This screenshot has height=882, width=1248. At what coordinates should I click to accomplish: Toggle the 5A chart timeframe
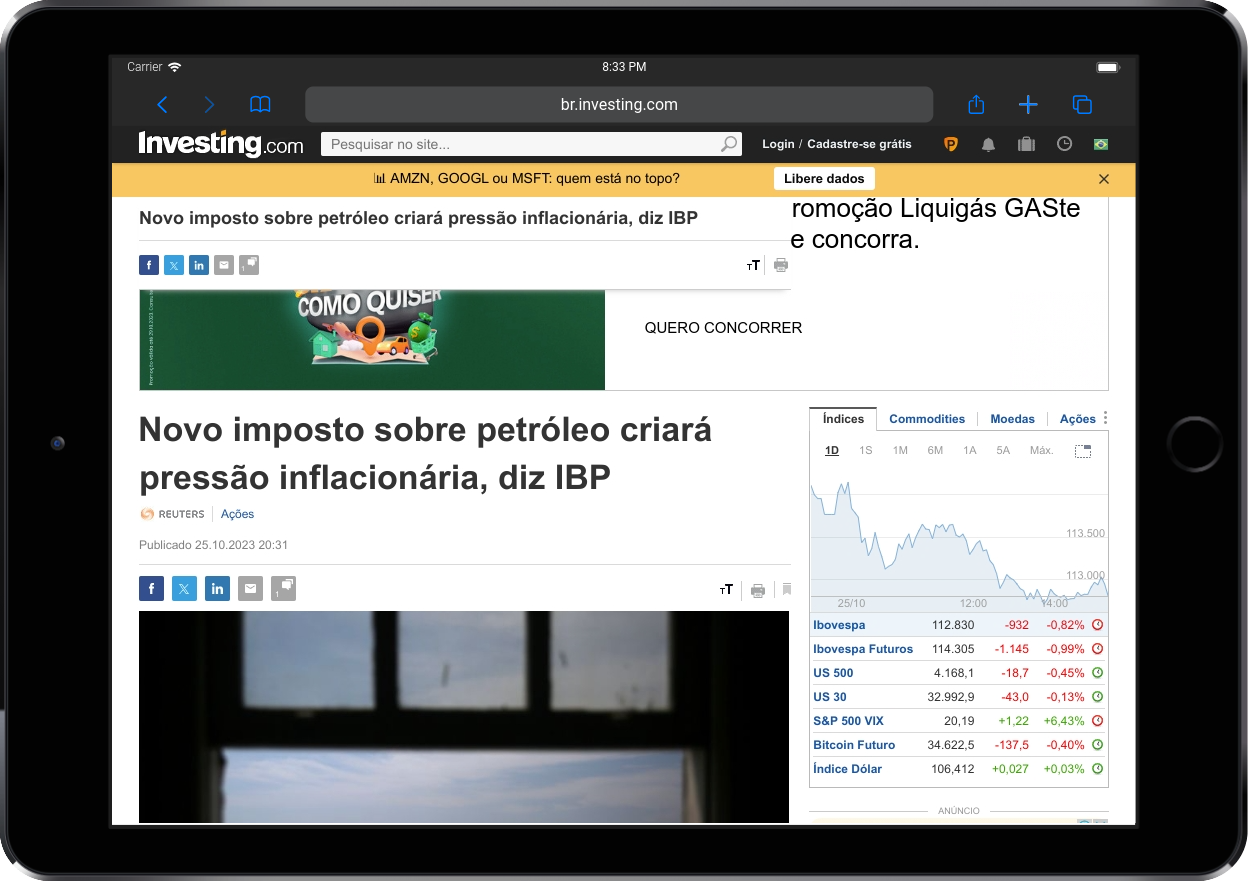(x=1003, y=450)
